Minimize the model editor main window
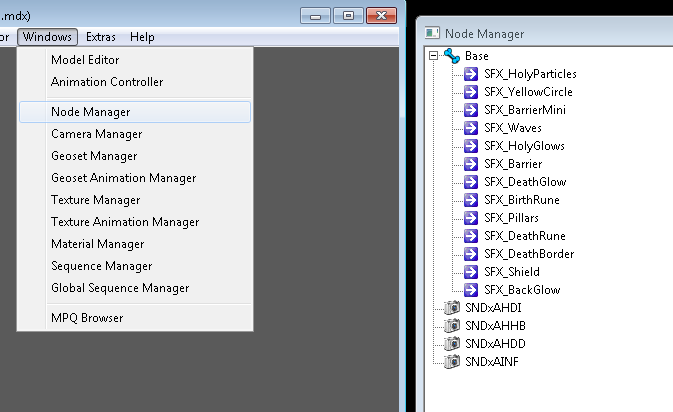673x412 pixels. click(x=315, y=16)
